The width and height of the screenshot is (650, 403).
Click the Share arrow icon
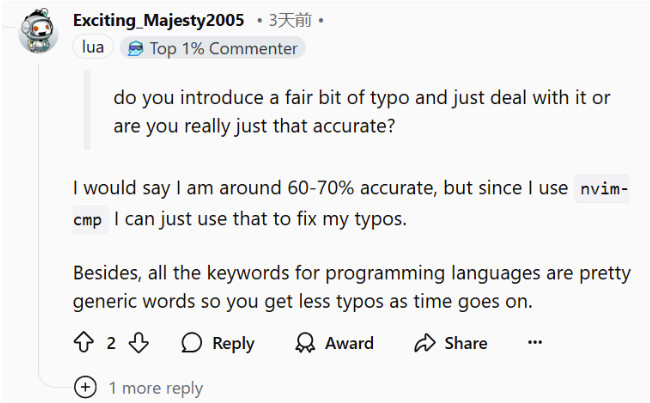click(x=425, y=343)
